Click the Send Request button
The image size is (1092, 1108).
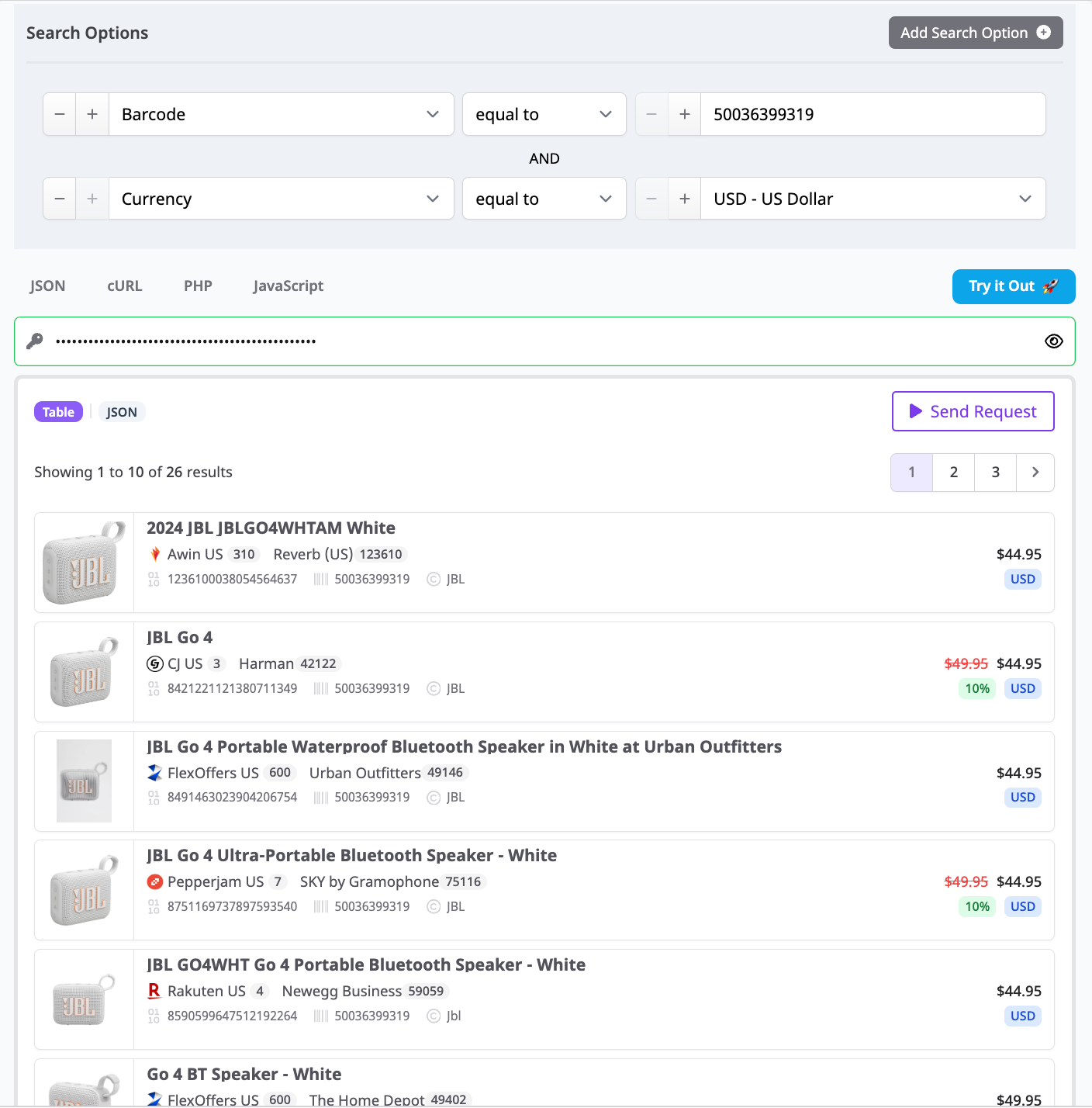(973, 411)
